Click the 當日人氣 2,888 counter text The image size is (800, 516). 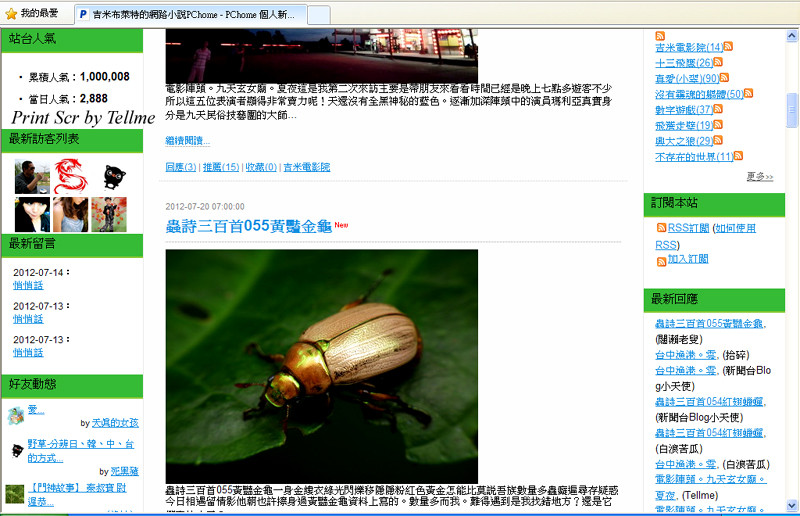coord(68,99)
